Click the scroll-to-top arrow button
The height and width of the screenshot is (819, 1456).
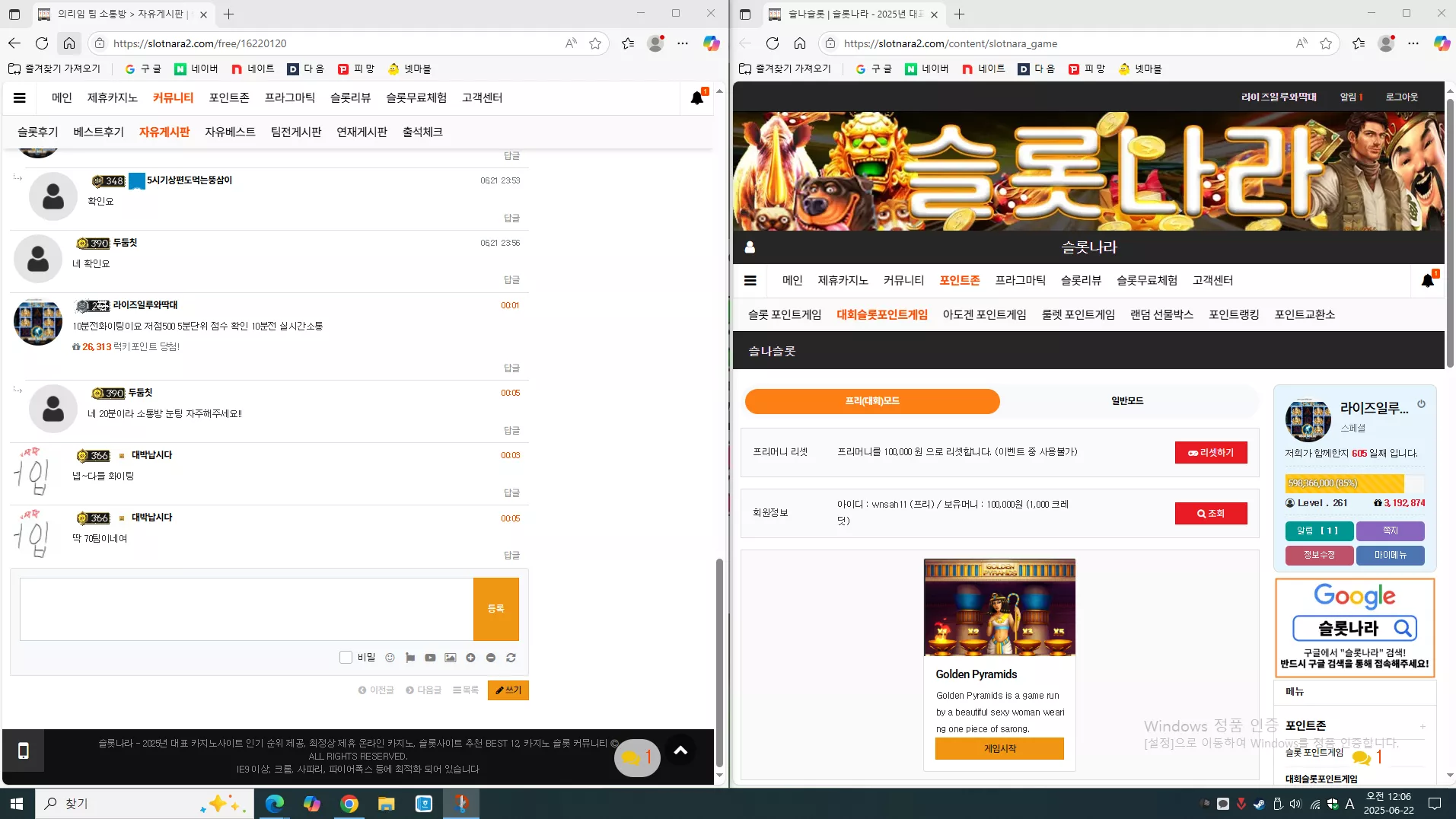click(x=680, y=750)
